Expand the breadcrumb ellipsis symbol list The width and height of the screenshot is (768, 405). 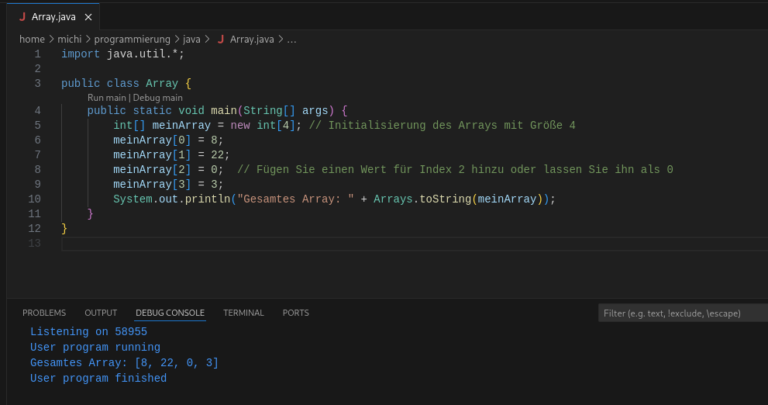tap(291, 39)
